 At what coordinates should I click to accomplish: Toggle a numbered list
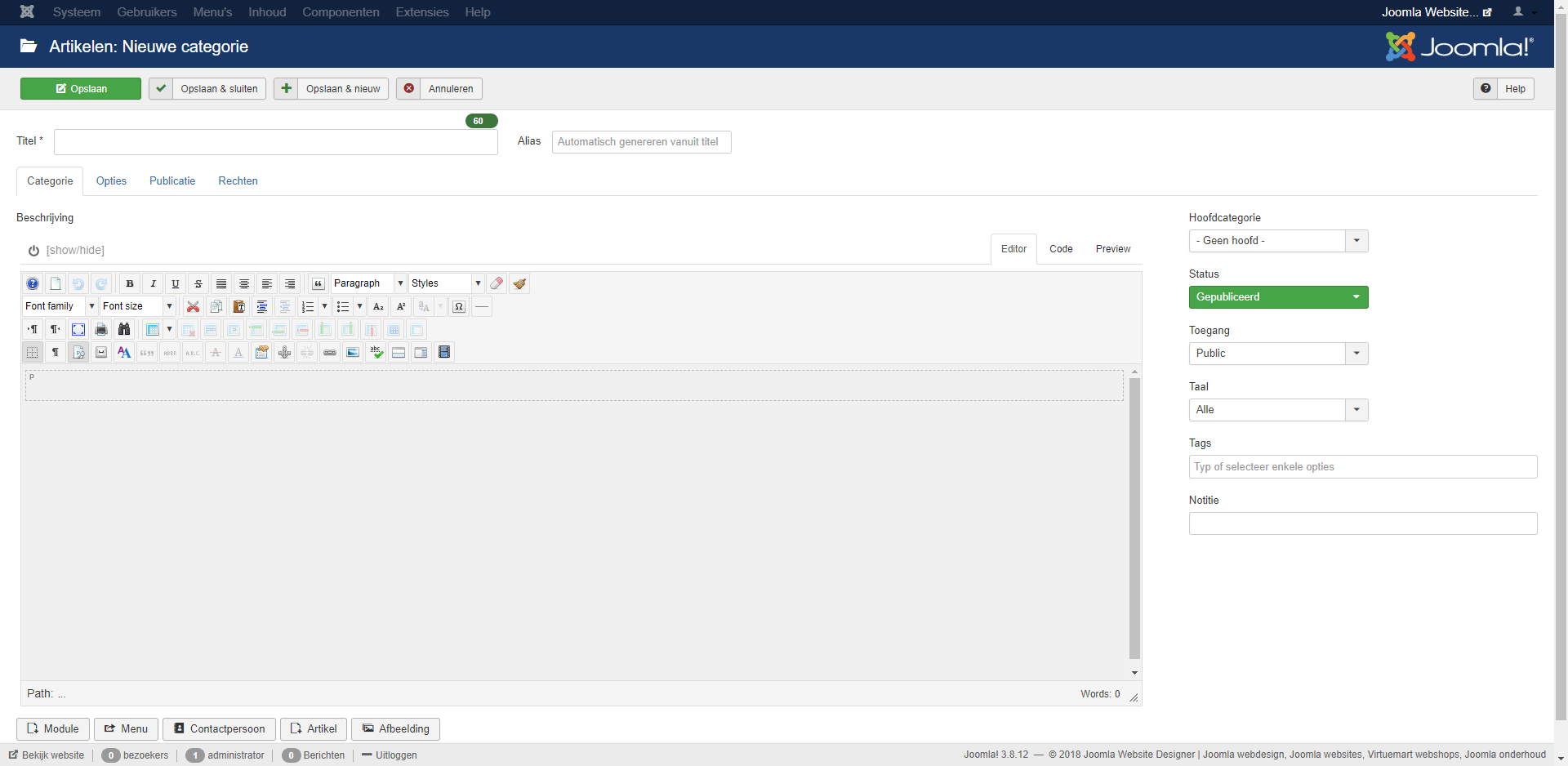308,306
